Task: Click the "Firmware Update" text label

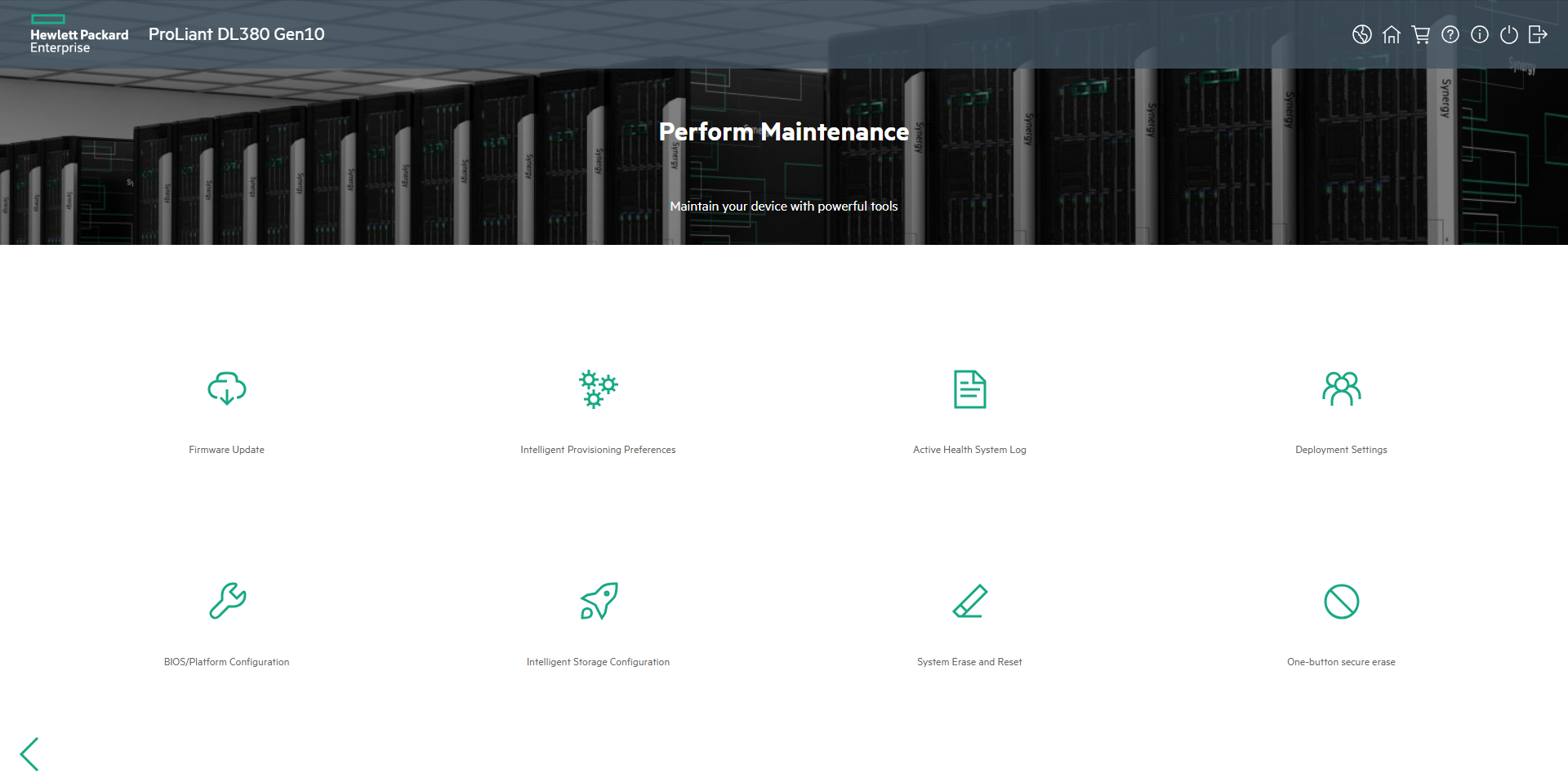Action: pos(226,450)
